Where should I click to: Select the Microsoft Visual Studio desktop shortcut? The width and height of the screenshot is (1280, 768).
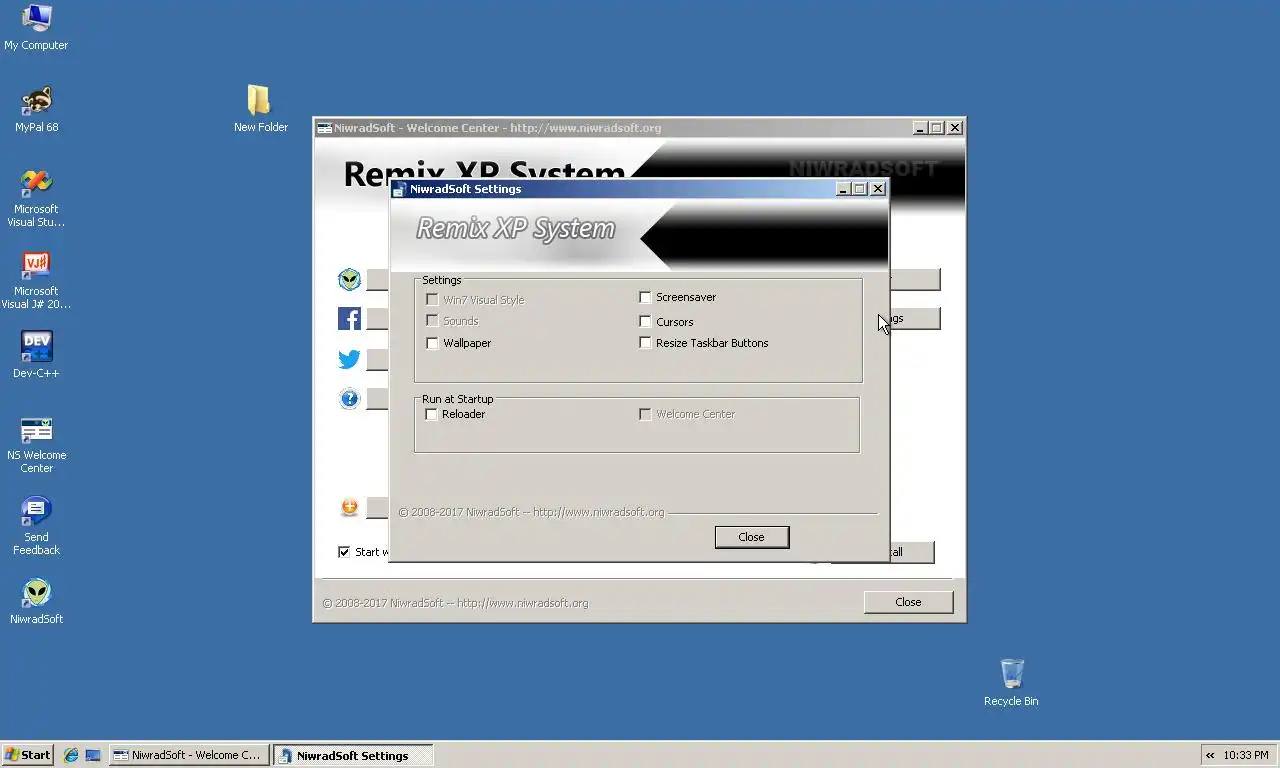(x=36, y=183)
